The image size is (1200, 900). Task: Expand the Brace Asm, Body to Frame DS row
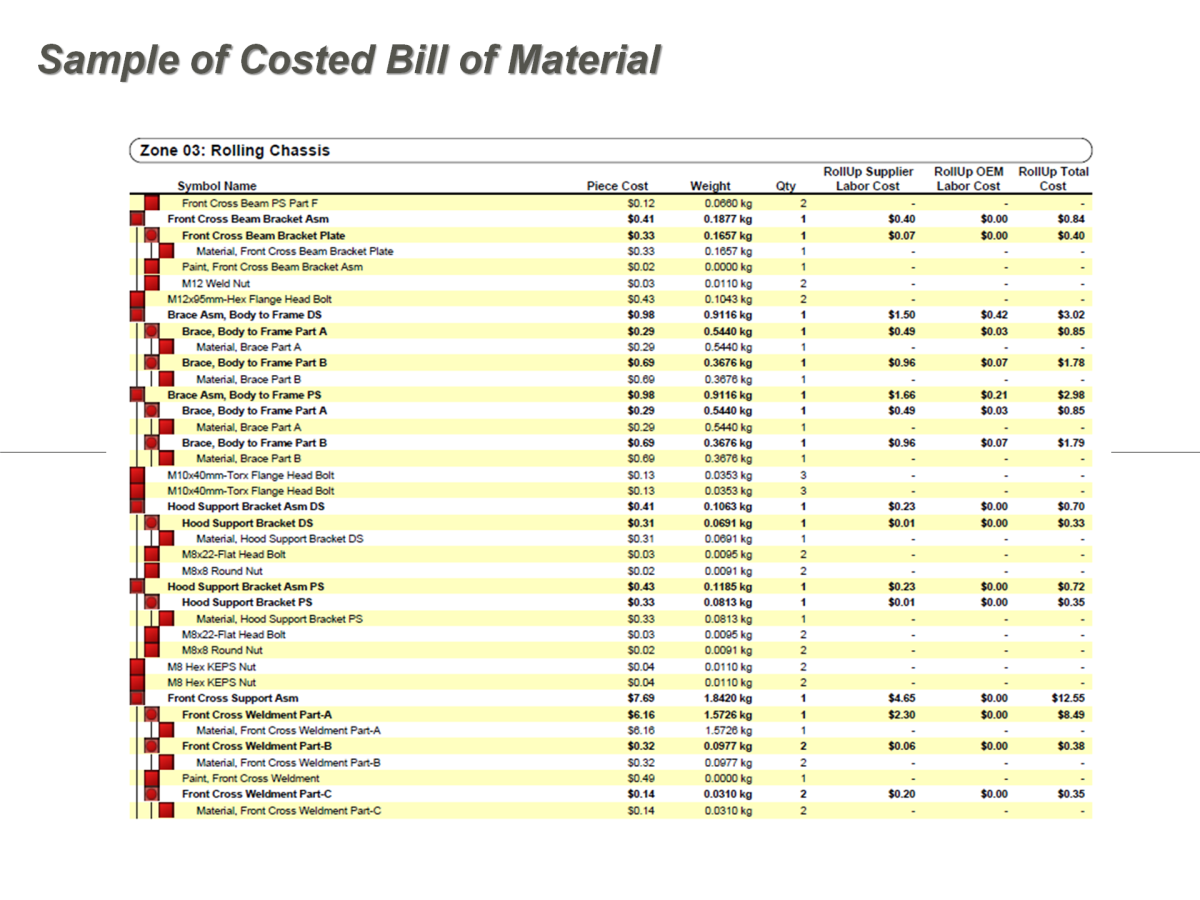(x=138, y=315)
